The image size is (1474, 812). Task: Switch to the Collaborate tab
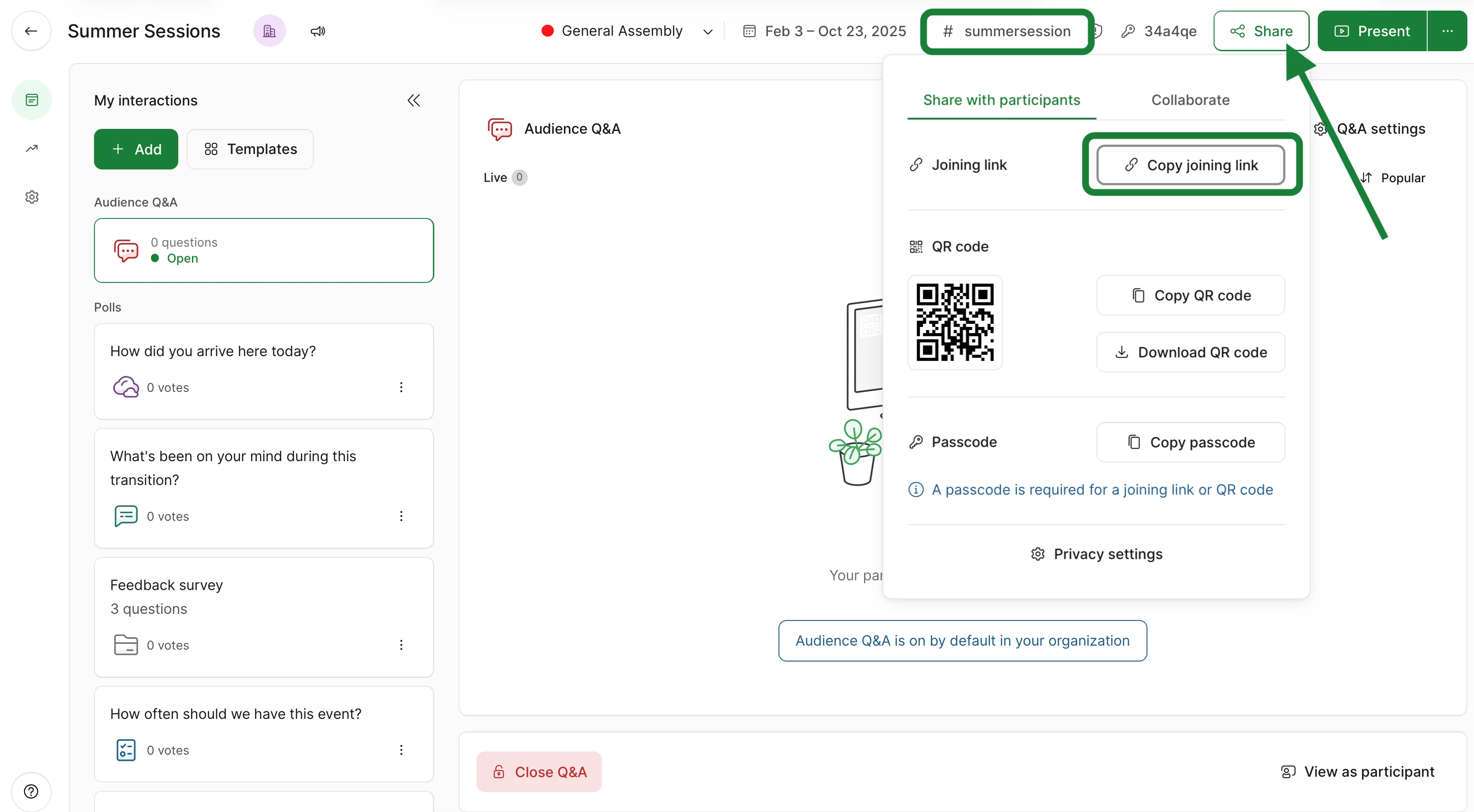tap(1190, 100)
